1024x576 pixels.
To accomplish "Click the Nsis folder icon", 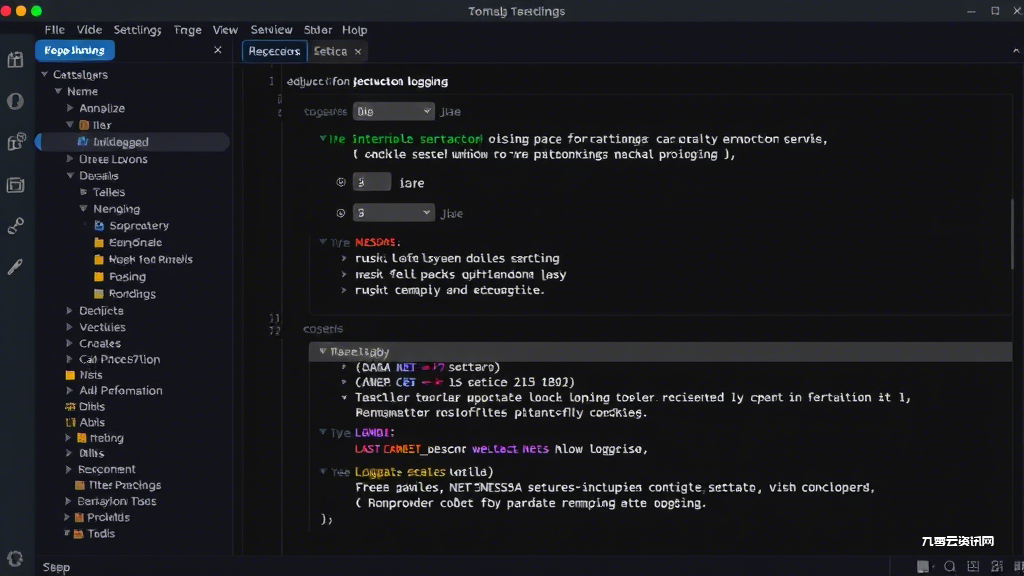I will [70, 376].
